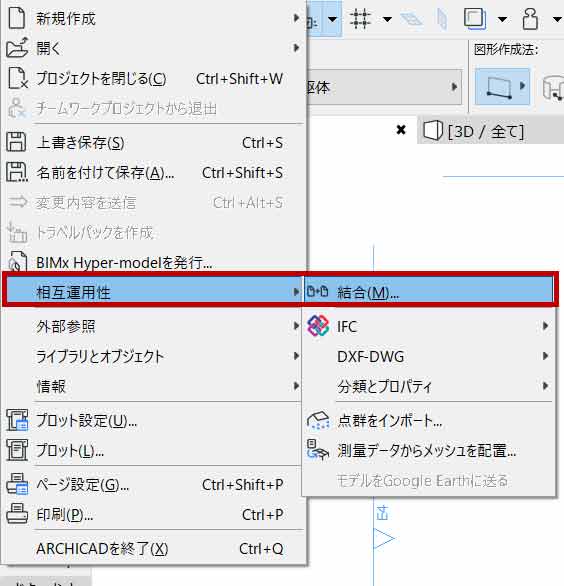Expand the arrow next to 新規作成
This screenshot has width=564, height=586.
[x=296, y=18]
